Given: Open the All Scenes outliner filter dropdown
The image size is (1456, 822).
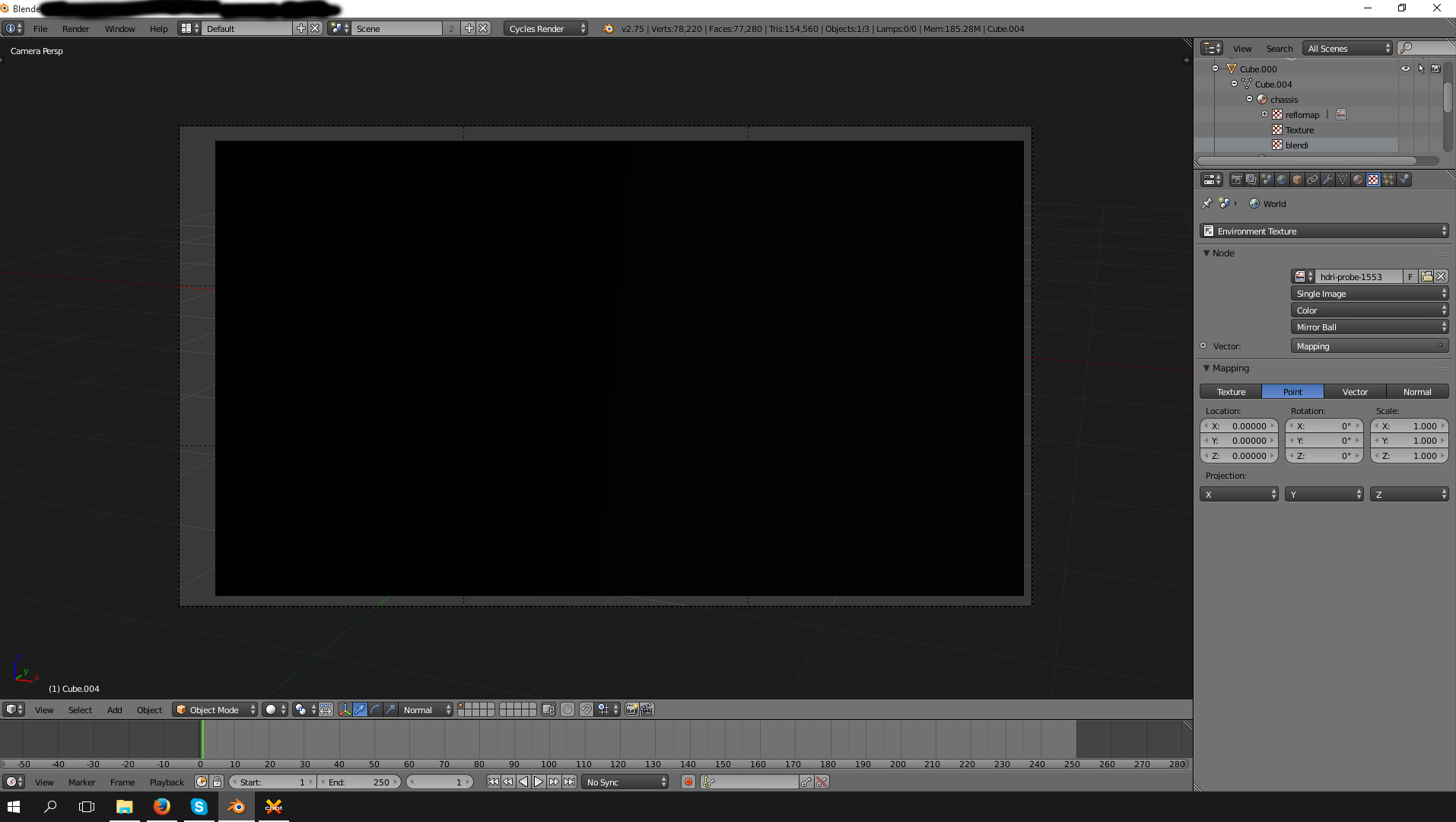Looking at the screenshot, I should 1347,48.
